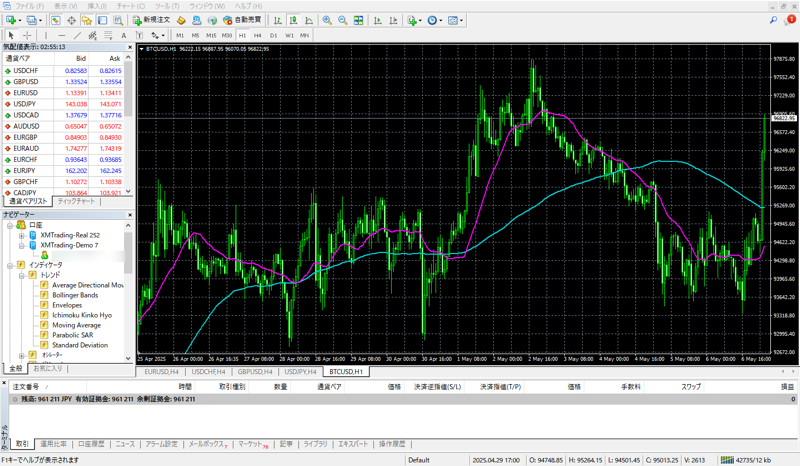
Task: Select the crosshair tool
Action: [27, 35]
